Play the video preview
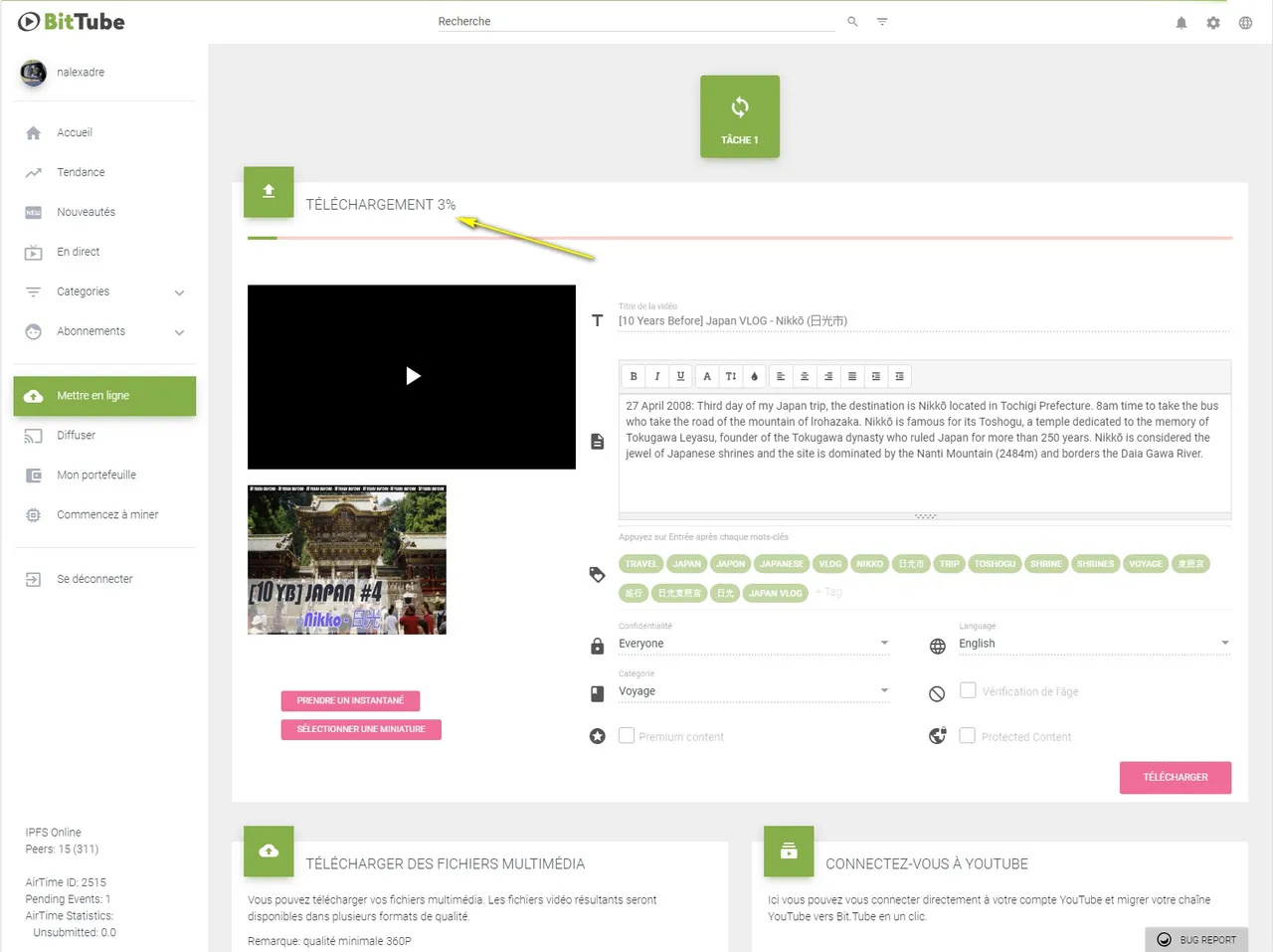1273x952 pixels. (413, 376)
